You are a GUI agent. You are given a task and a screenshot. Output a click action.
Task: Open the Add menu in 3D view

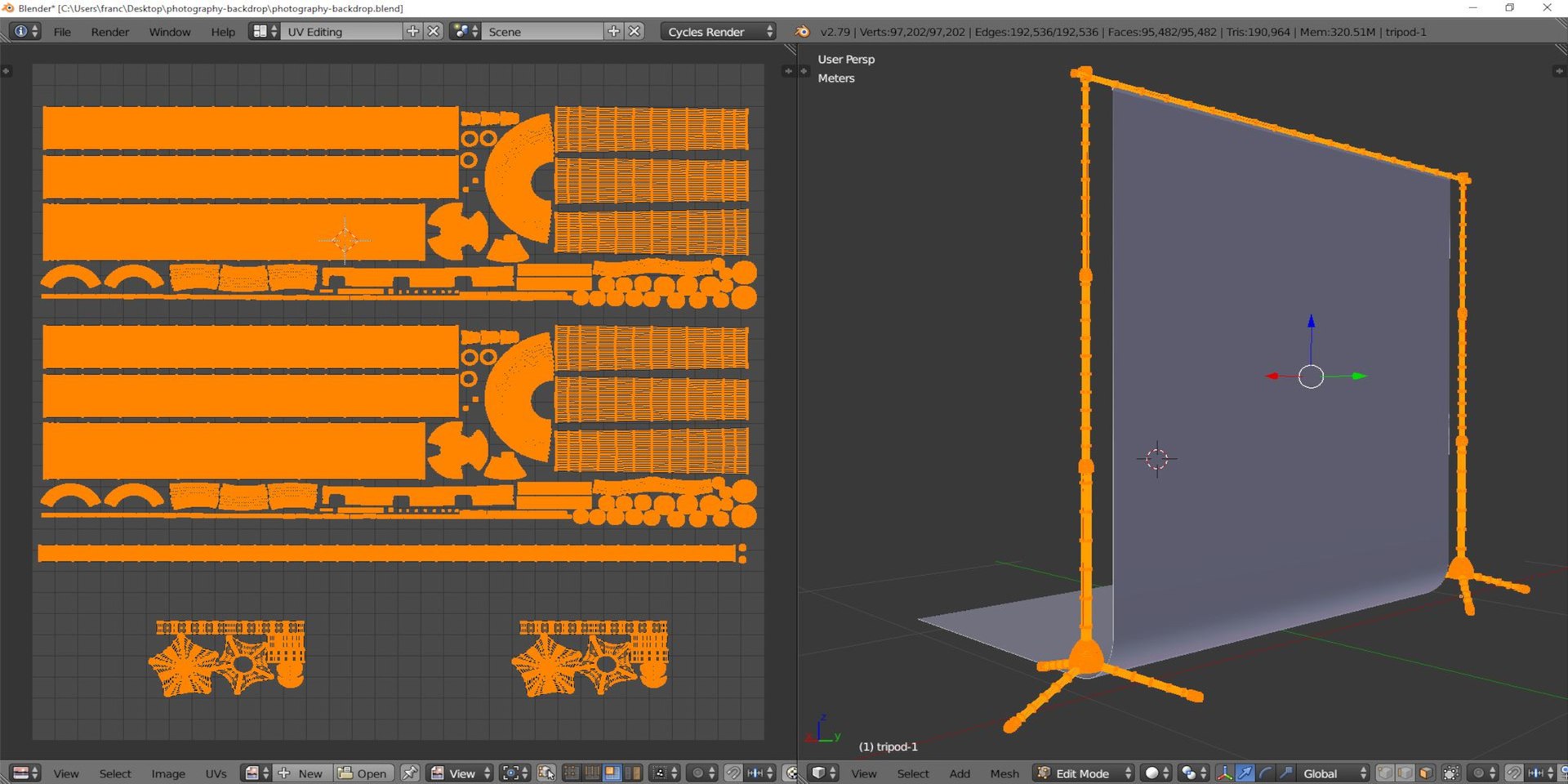tap(960, 773)
